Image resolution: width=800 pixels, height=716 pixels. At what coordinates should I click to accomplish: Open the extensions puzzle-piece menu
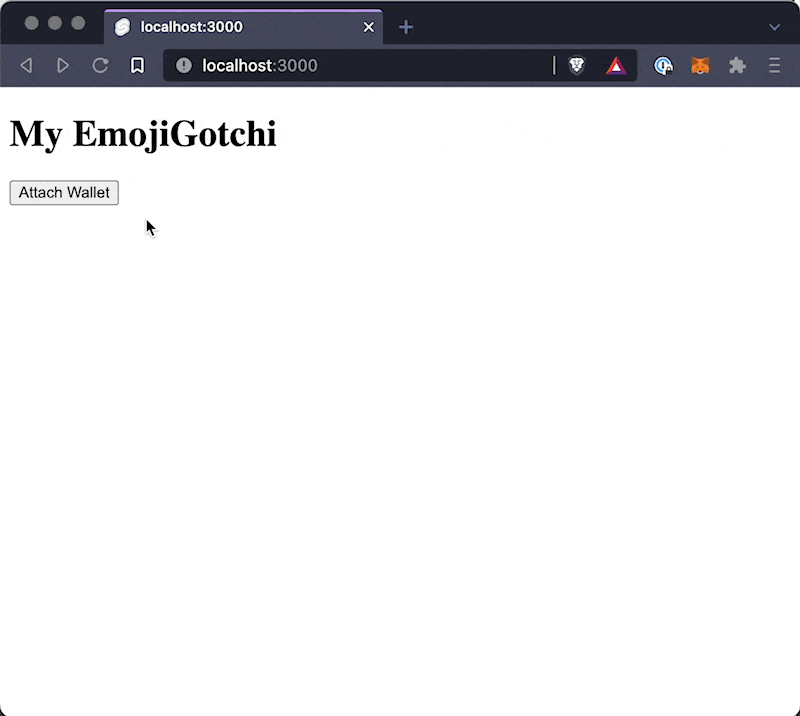click(x=737, y=65)
